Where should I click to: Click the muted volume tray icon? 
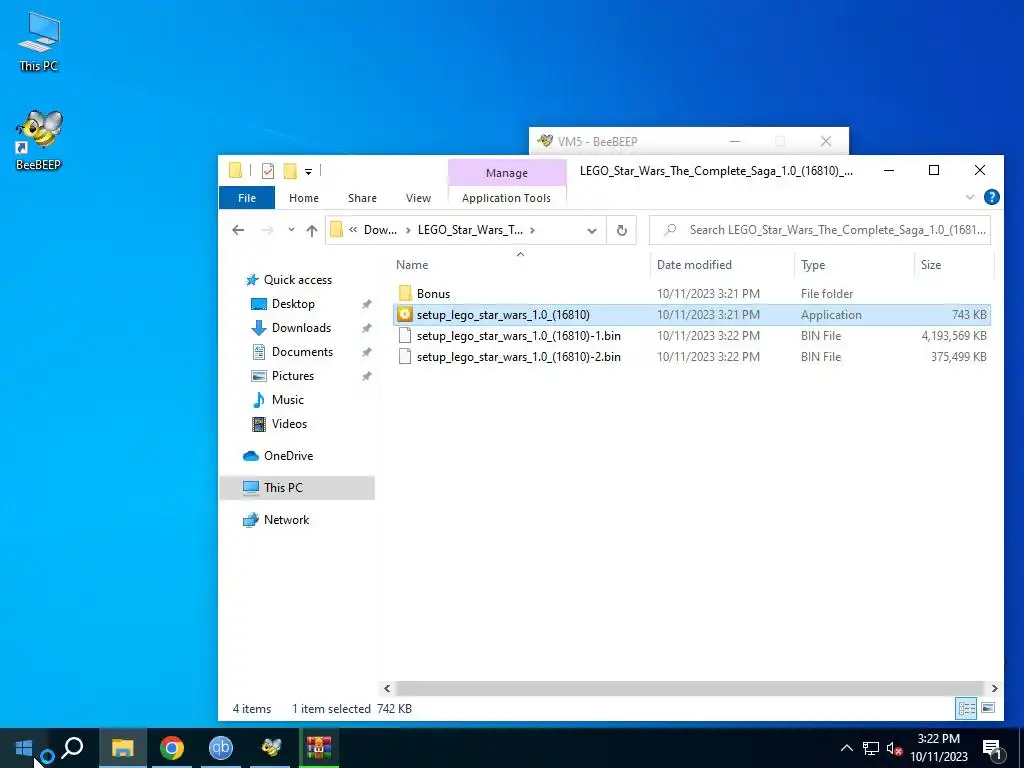894,748
